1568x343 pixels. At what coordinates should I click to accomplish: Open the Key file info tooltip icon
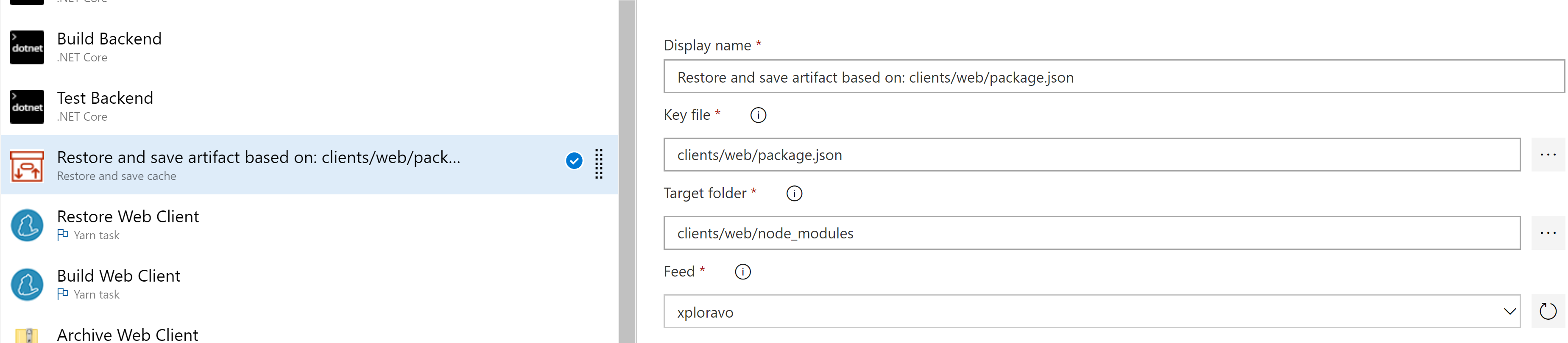pos(758,115)
